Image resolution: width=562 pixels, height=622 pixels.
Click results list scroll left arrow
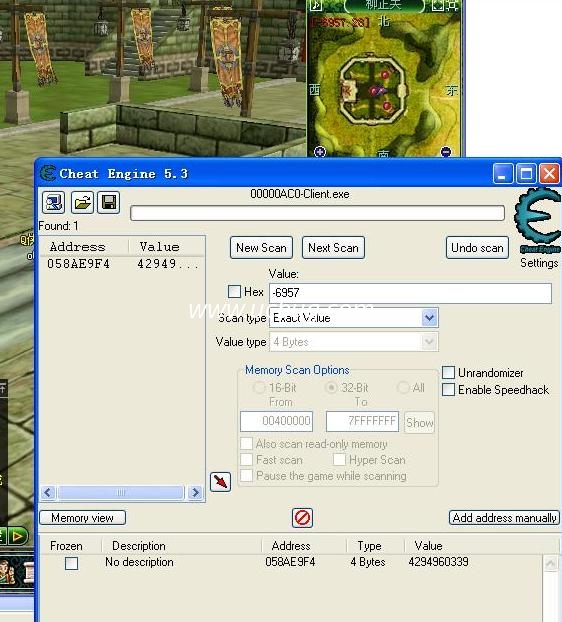48,493
